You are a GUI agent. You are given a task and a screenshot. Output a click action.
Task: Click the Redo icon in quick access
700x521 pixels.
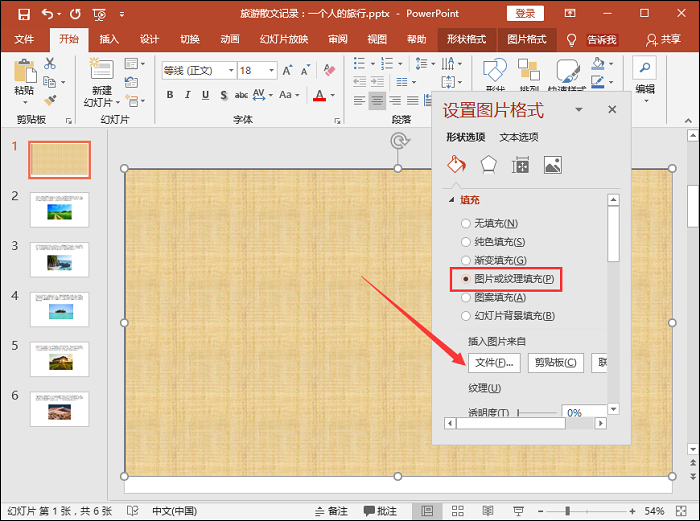(75, 14)
